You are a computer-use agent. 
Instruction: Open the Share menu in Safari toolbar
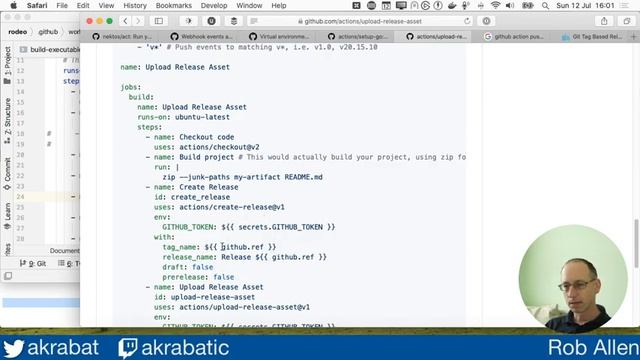(x=604, y=21)
